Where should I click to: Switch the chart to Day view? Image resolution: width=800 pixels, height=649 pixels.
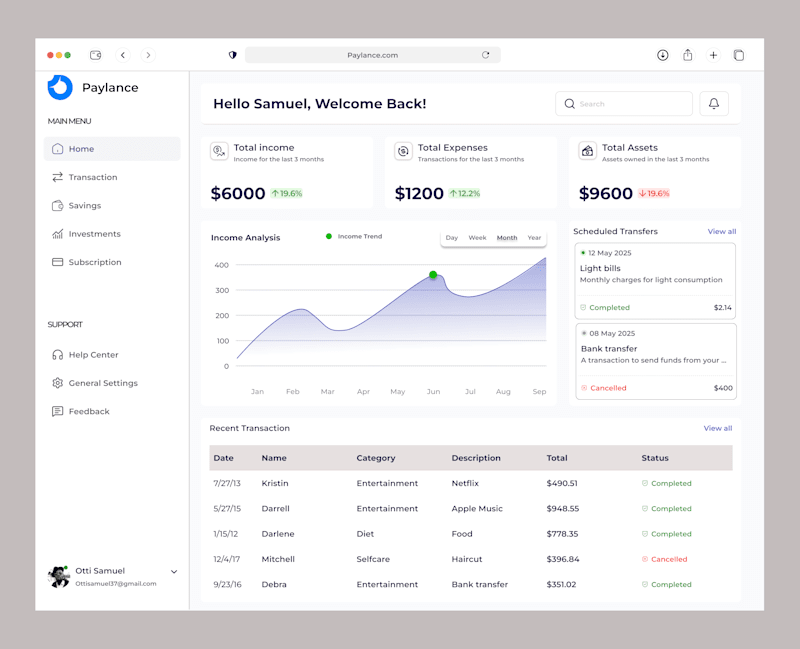[452, 238]
